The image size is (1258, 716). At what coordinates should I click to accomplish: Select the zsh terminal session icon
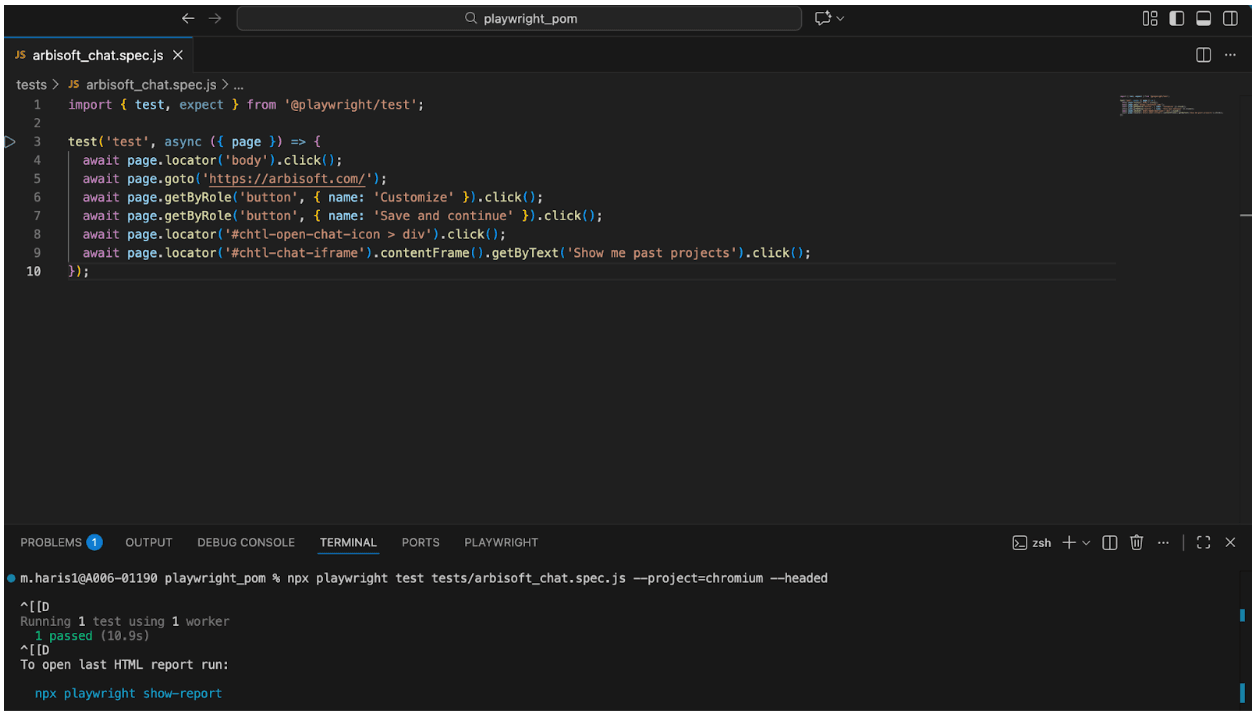1022,542
